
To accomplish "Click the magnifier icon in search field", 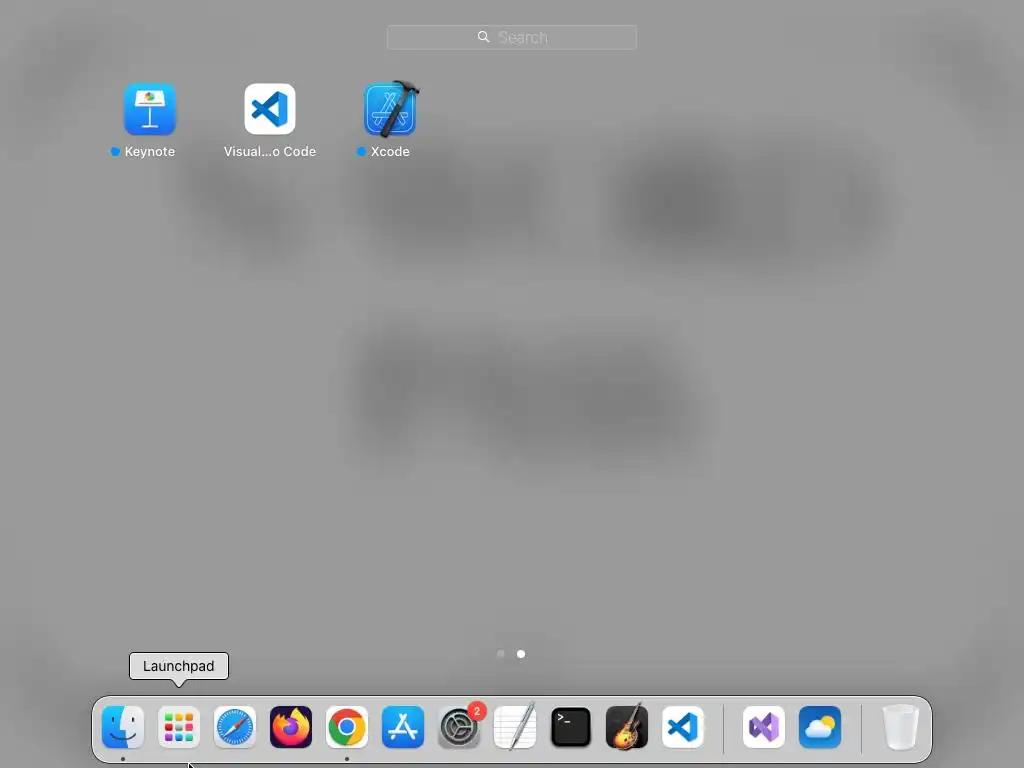I will [483, 37].
